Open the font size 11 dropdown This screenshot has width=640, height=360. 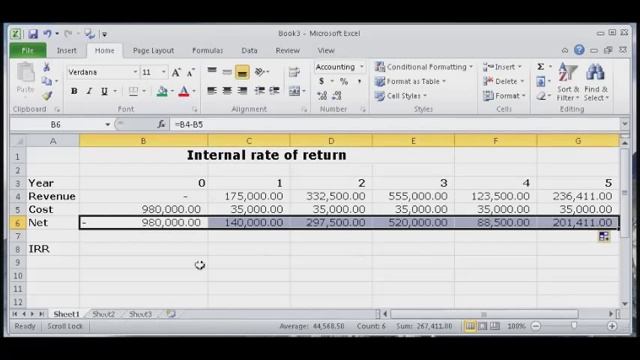tap(164, 72)
